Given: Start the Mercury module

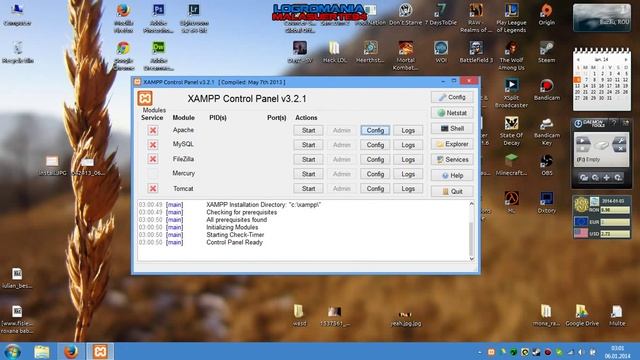Looking at the screenshot, I should tap(309, 174).
